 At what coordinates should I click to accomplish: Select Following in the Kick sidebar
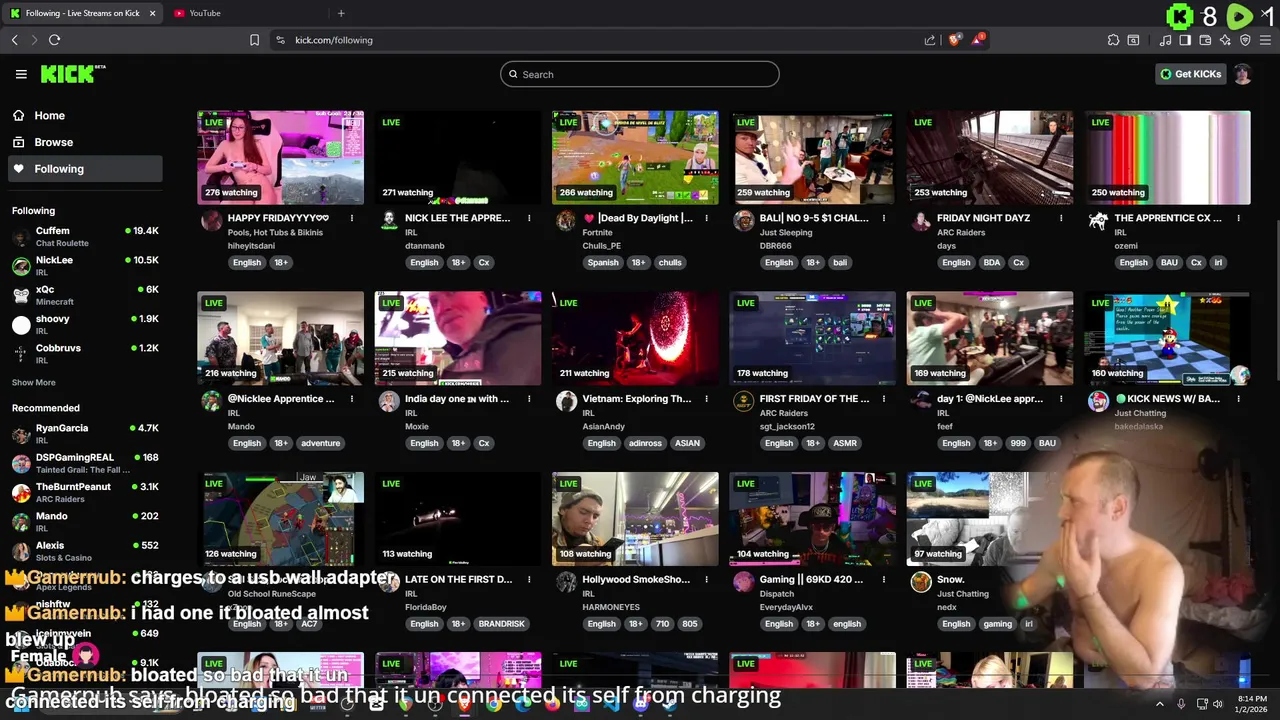[85, 169]
